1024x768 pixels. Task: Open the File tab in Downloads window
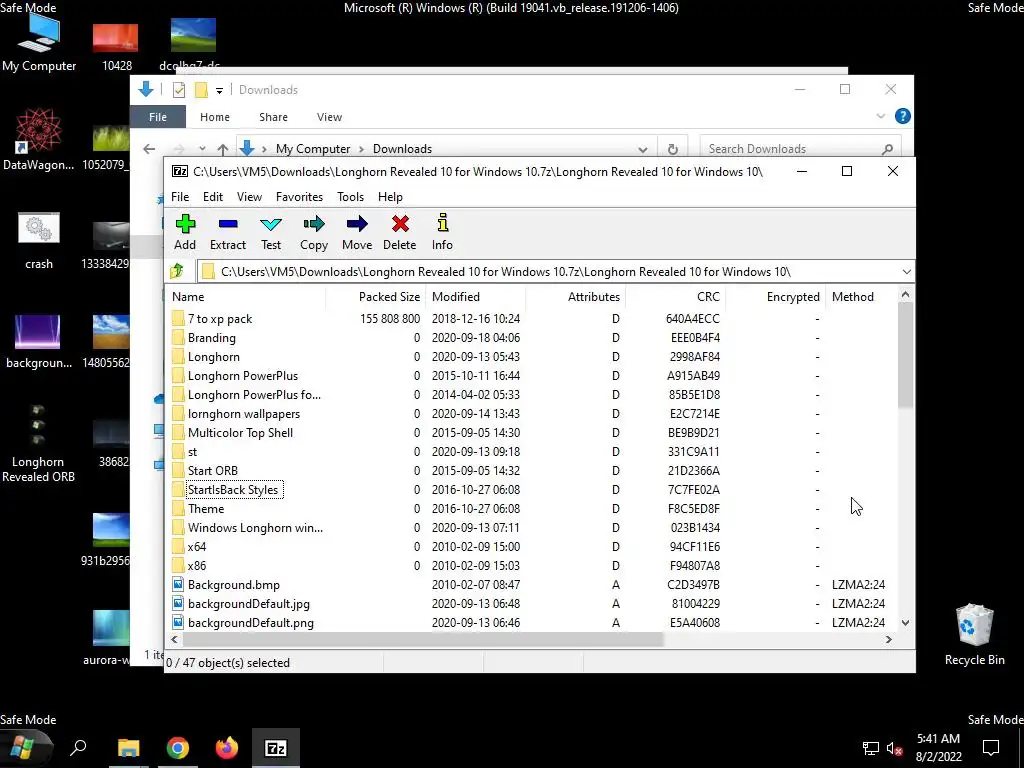(x=157, y=117)
